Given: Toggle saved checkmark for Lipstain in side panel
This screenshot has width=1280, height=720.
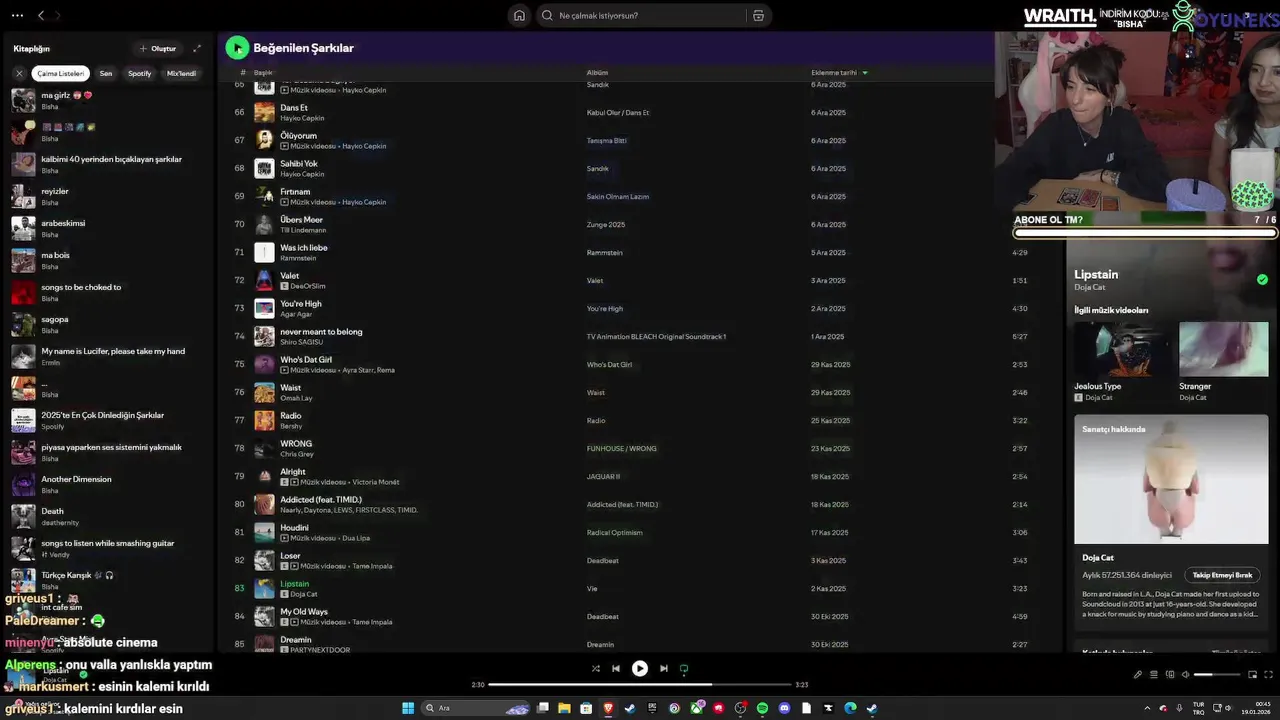Looking at the screenshot, I should click(1262, 280).
